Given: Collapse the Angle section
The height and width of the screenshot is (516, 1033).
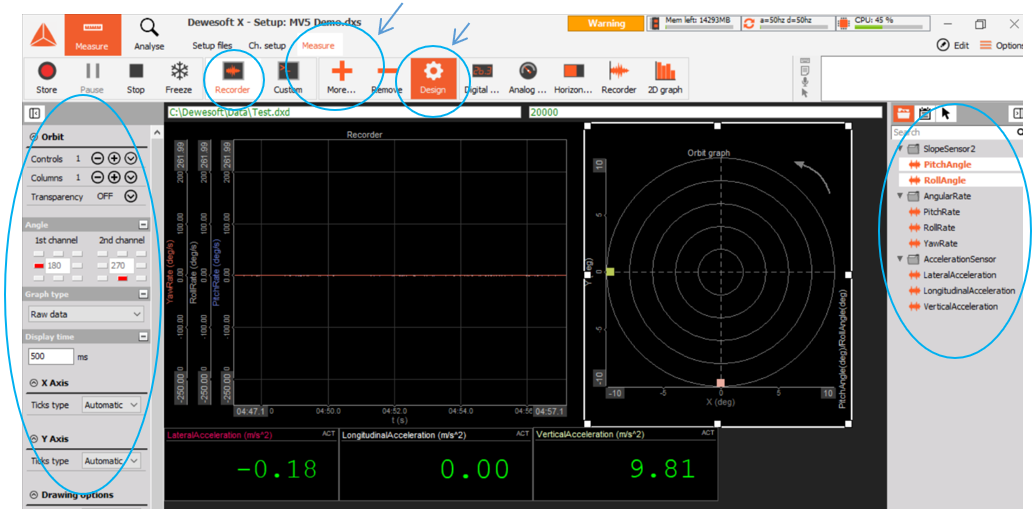Looking at the screenshot, I should [143, 225].
